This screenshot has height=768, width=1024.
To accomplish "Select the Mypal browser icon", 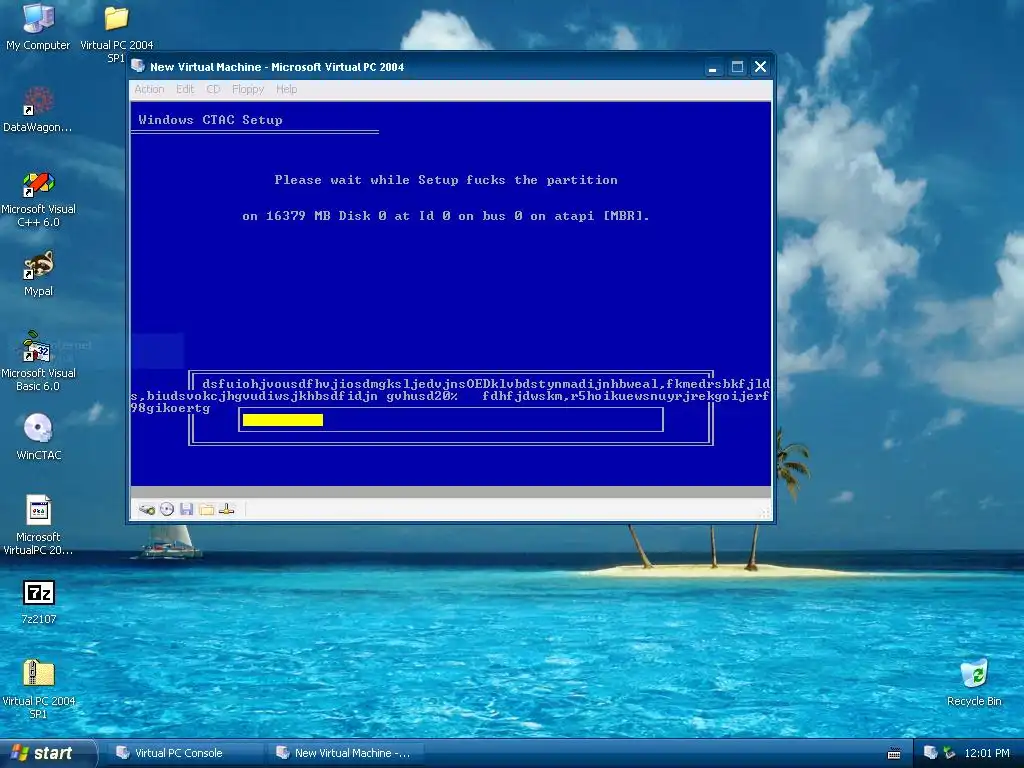I will coord(38,274).
